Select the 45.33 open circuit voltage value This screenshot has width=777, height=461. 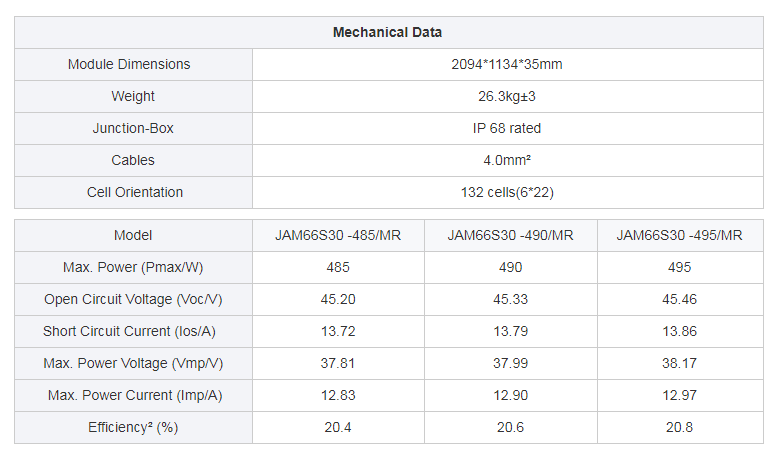point(511,299)
